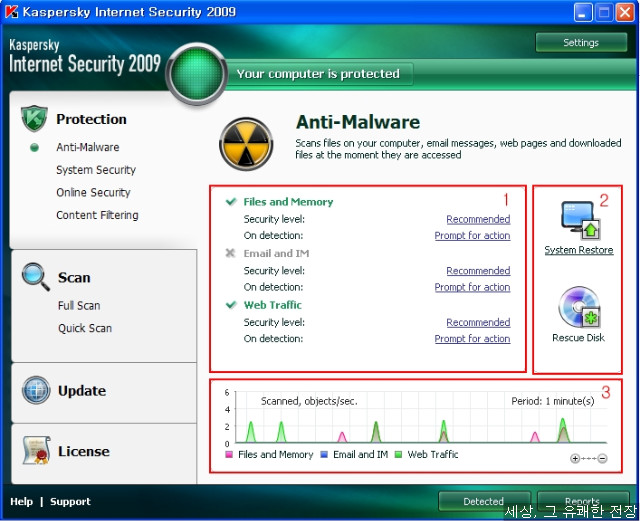The height and width of the screenshot is (521, 640).
Task: Toggle Web Traffic protection checkmark
Action: 231,305
